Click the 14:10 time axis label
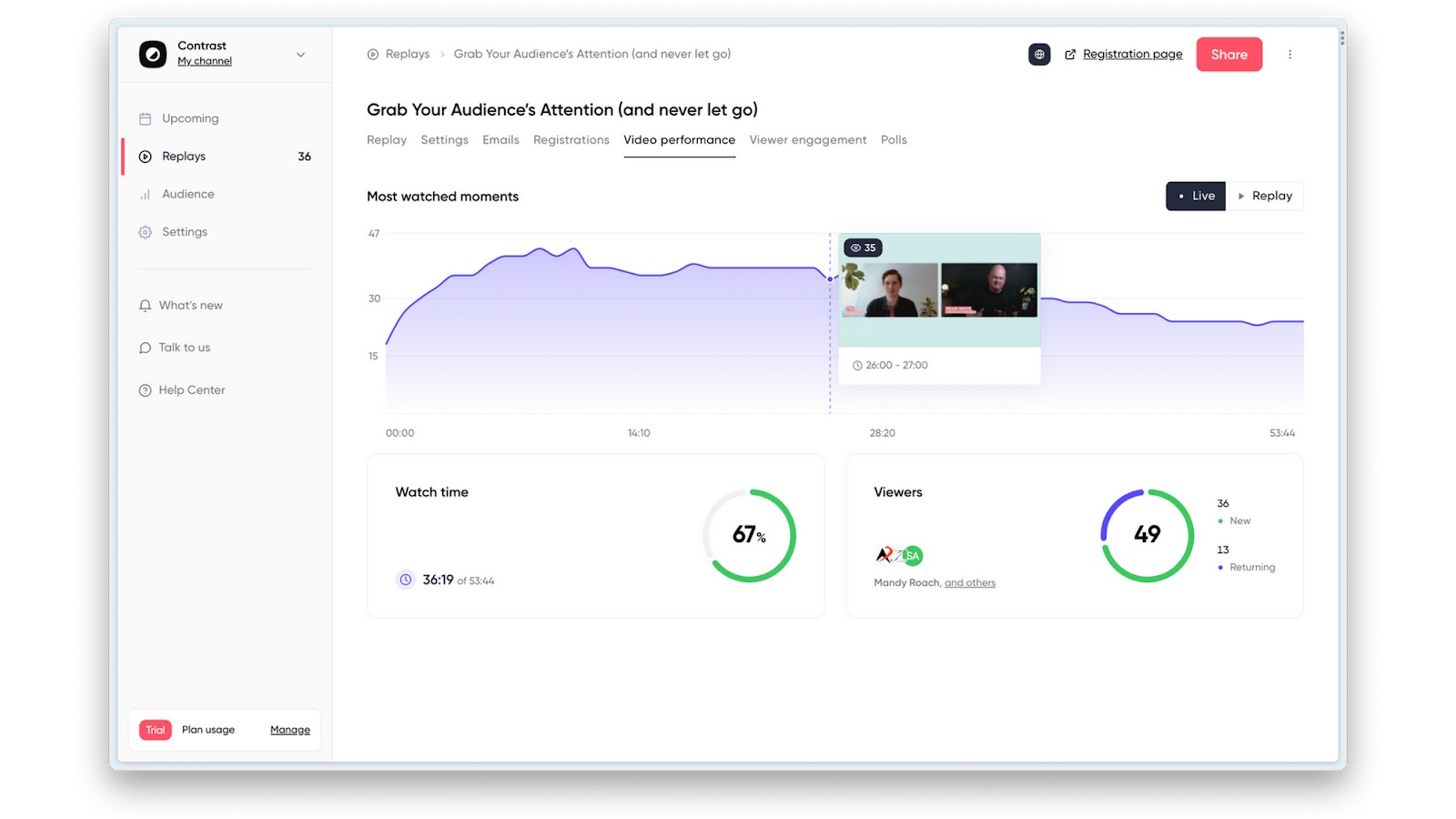The height and width of the screenshot is (819, 1456). pyautogui.click(x=639, y=433)
